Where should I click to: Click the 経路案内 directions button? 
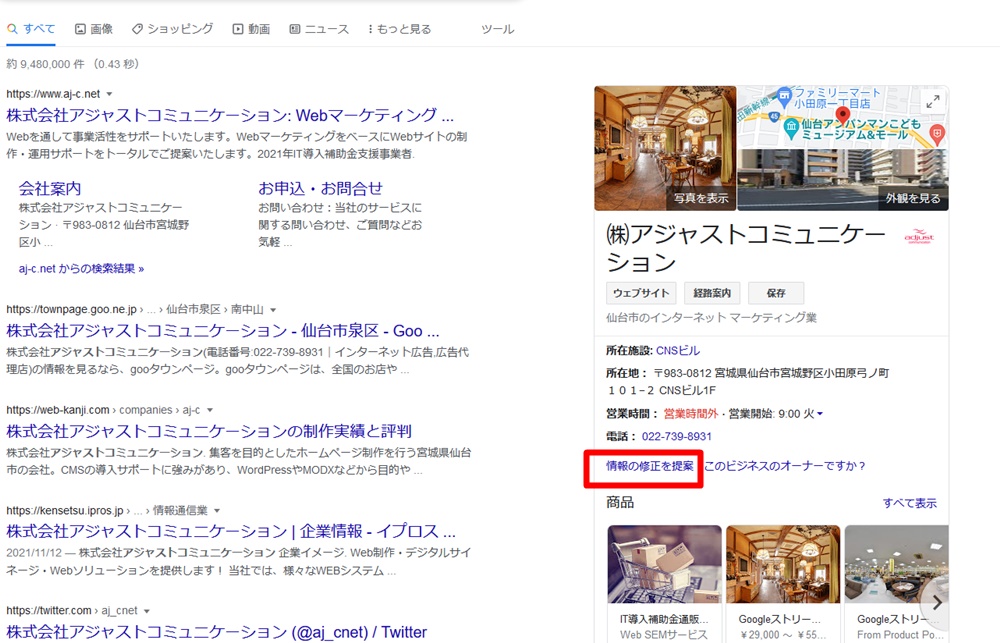point(712,293)
